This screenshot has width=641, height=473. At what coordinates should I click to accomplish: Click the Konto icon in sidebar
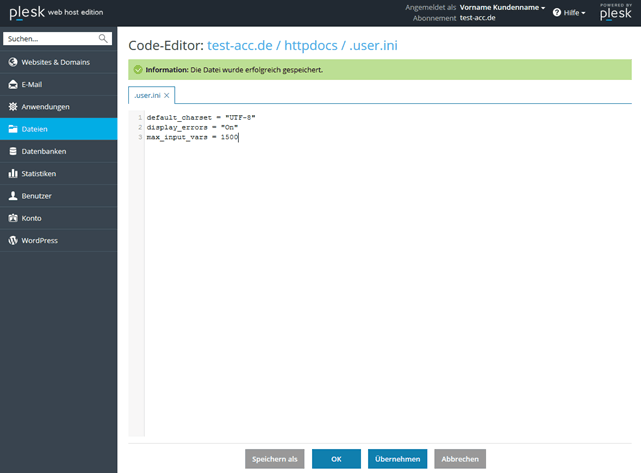[x=13, y=218]
